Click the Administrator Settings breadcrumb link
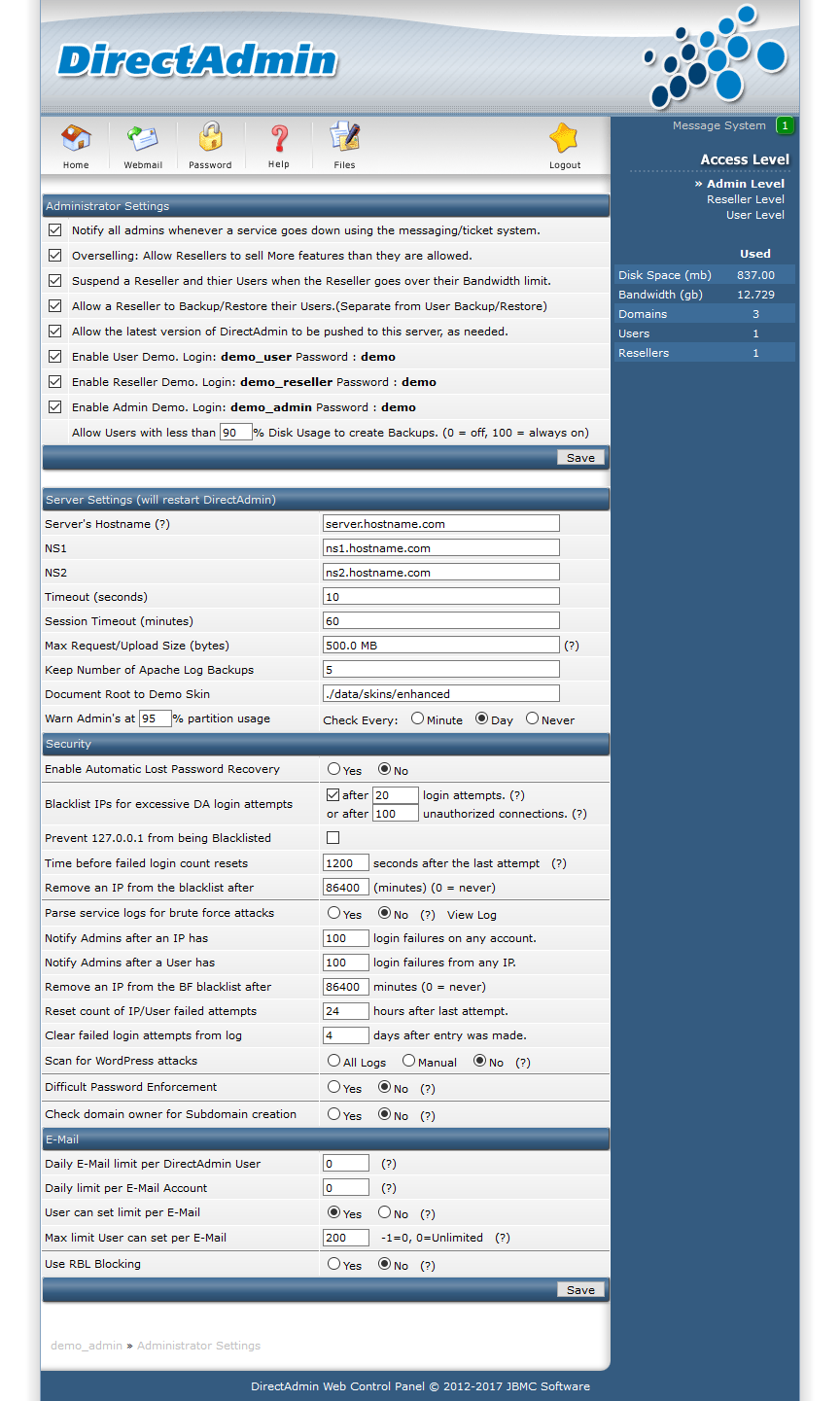 pyautogui.click(x=198, y=1346)
